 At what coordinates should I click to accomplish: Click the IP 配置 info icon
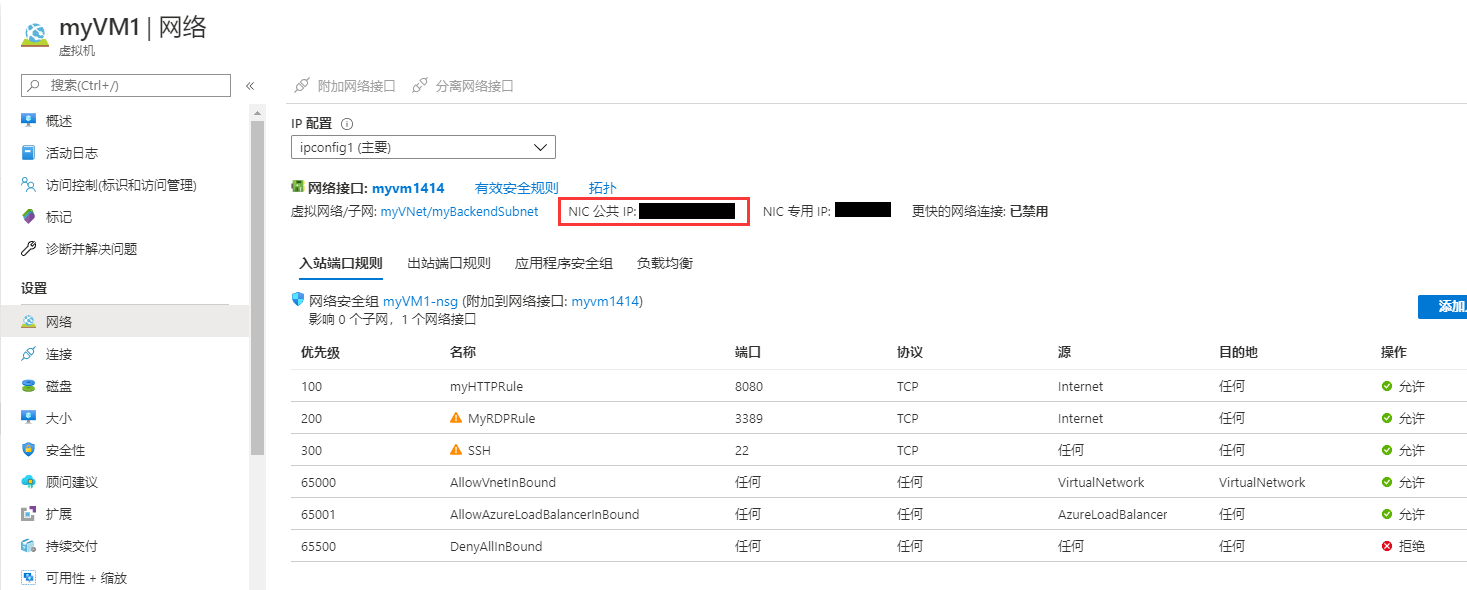[347, 124]
